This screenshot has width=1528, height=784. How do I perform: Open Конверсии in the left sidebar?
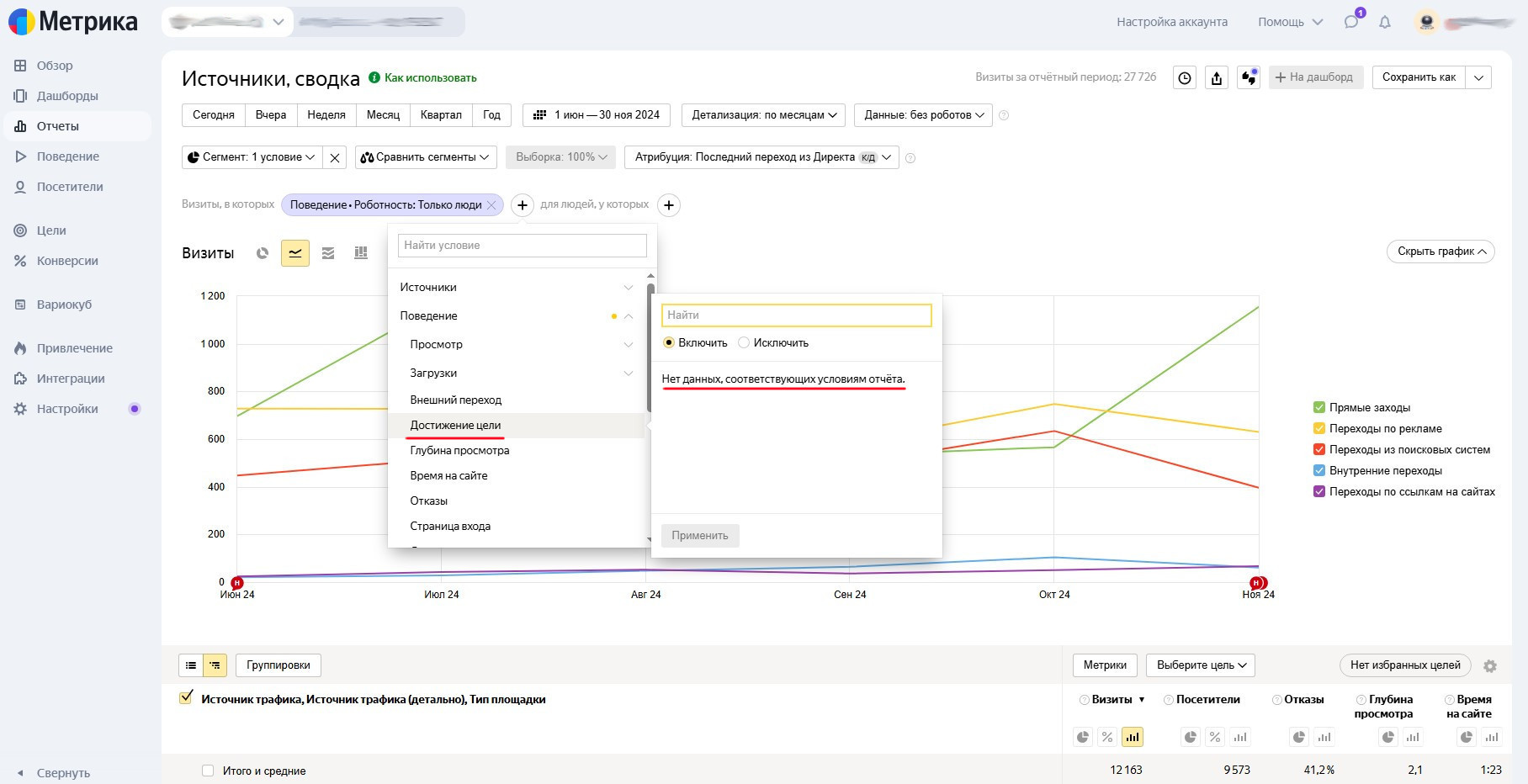pos(67,261)
